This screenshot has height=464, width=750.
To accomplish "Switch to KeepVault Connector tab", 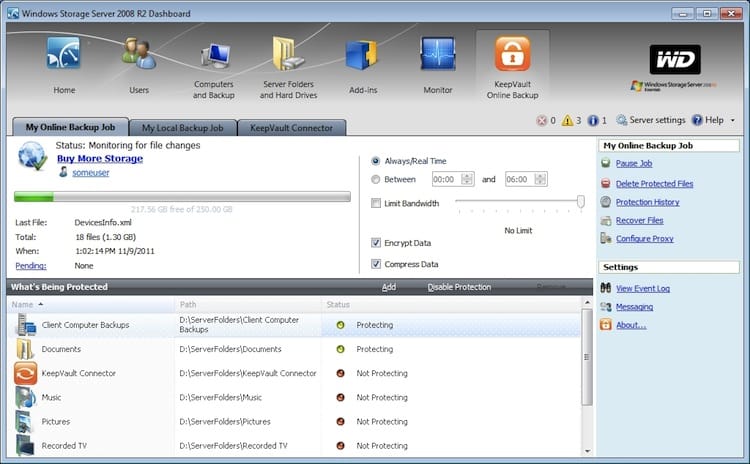I will tap(291, 128).
